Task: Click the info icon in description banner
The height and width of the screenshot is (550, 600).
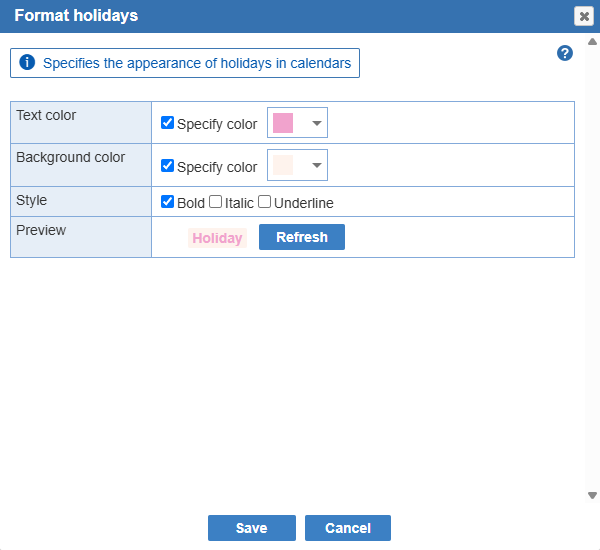Action: pos(27,62)
